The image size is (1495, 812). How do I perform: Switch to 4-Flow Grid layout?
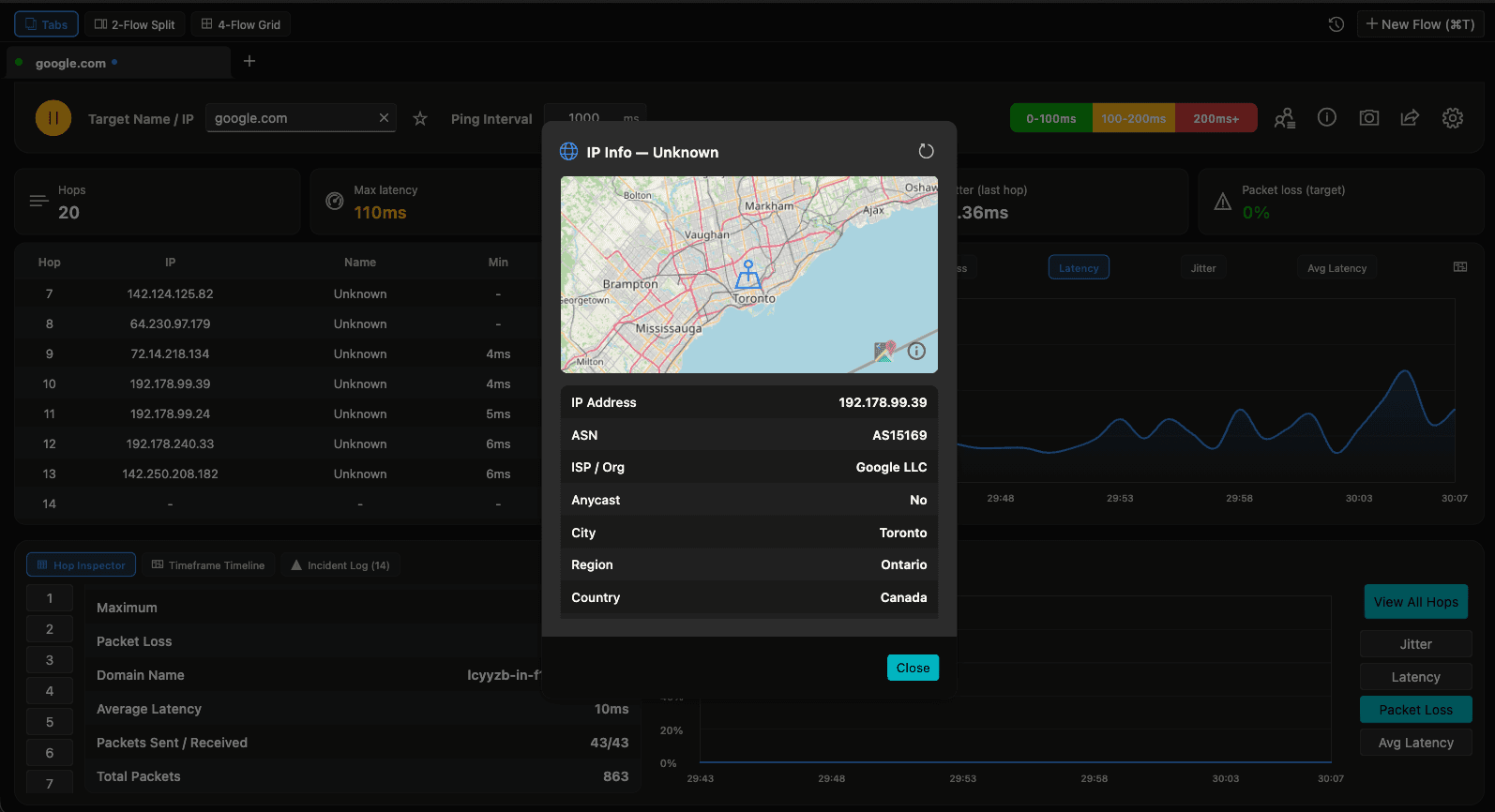[241, 24]
